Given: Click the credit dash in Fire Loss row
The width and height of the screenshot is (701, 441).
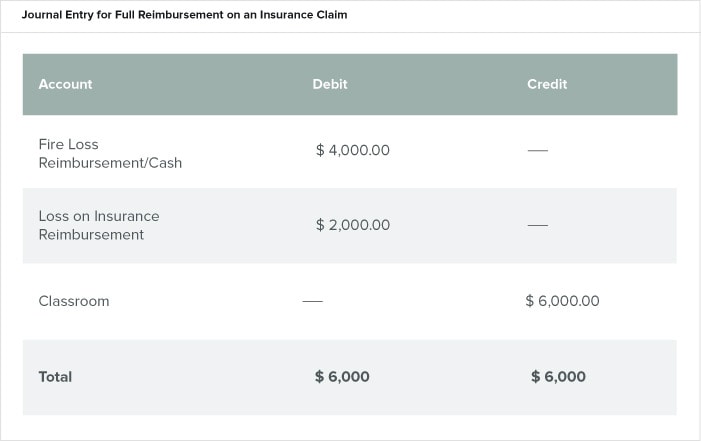Looking at the screenshot, I should pos(537,150).
